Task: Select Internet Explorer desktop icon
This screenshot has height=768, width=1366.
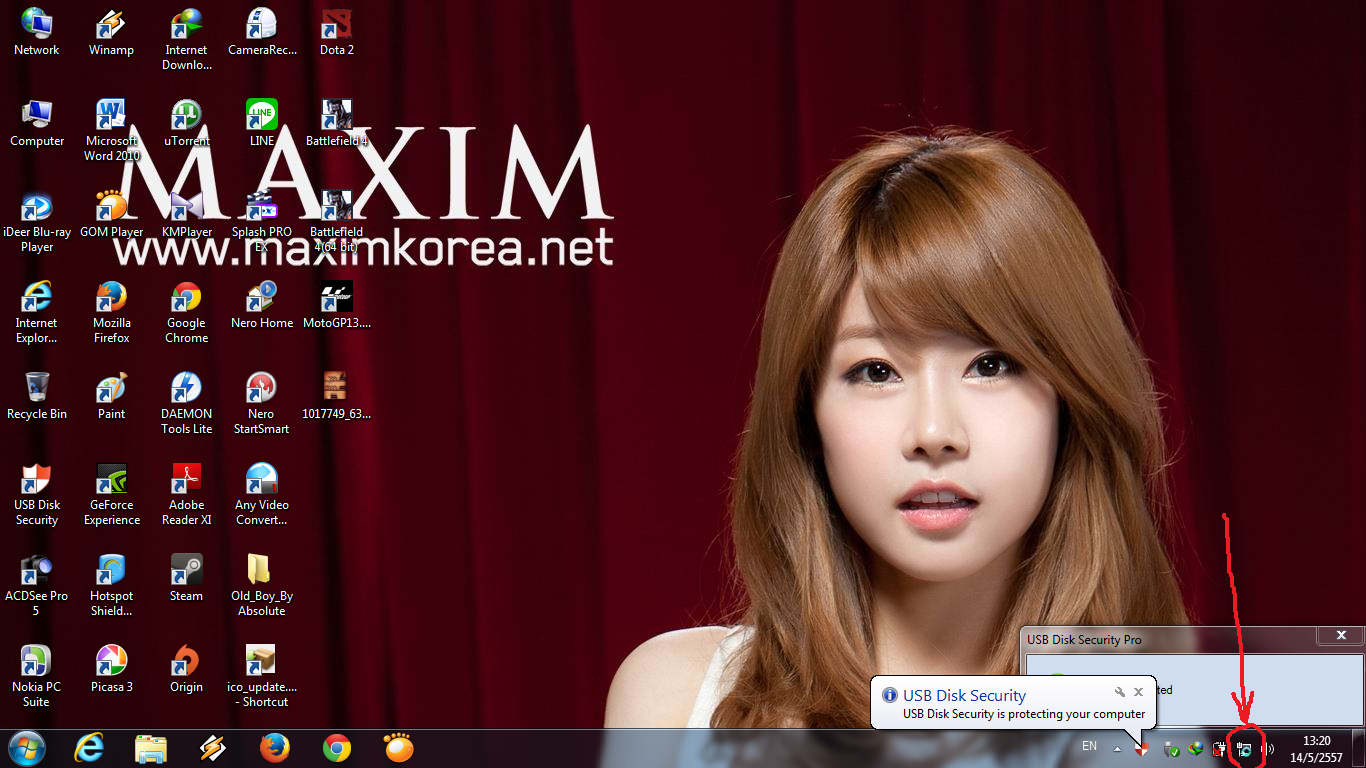Action: [37, 312]
